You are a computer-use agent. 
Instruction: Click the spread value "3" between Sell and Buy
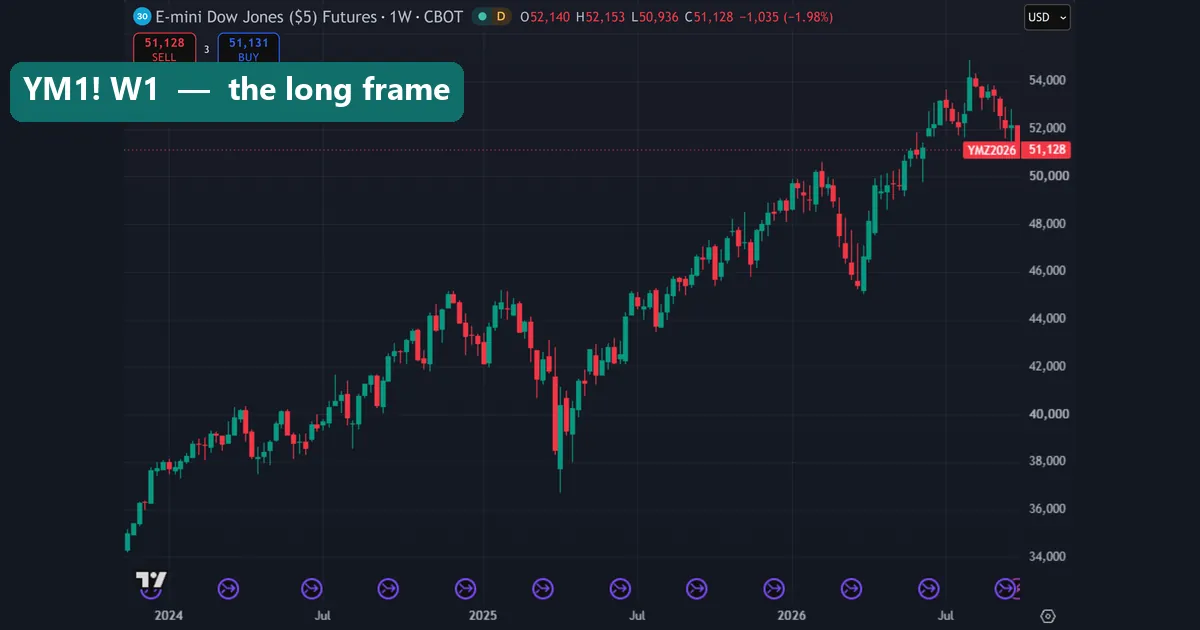coord(207,49)
